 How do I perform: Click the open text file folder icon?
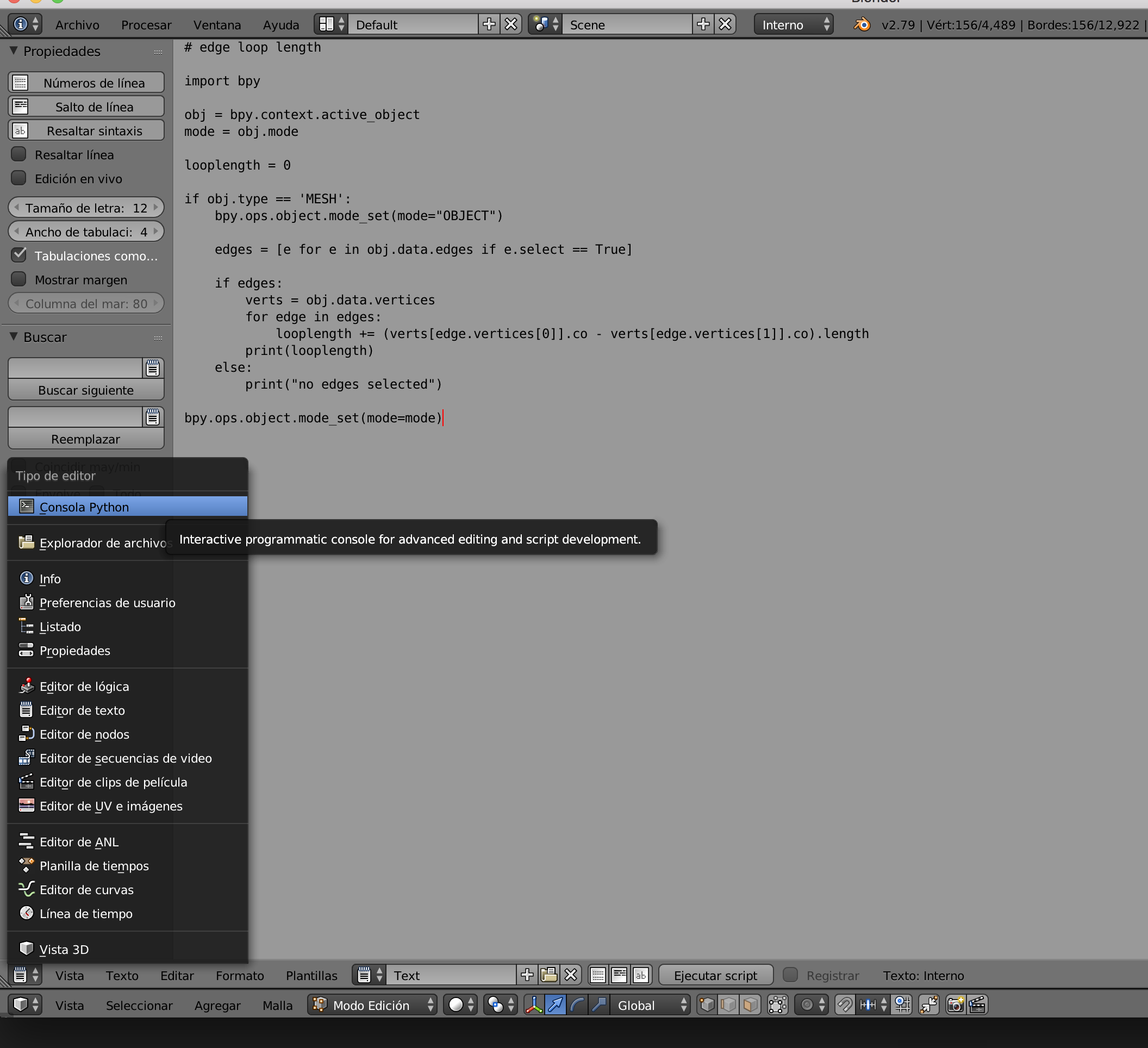point(549,975)
